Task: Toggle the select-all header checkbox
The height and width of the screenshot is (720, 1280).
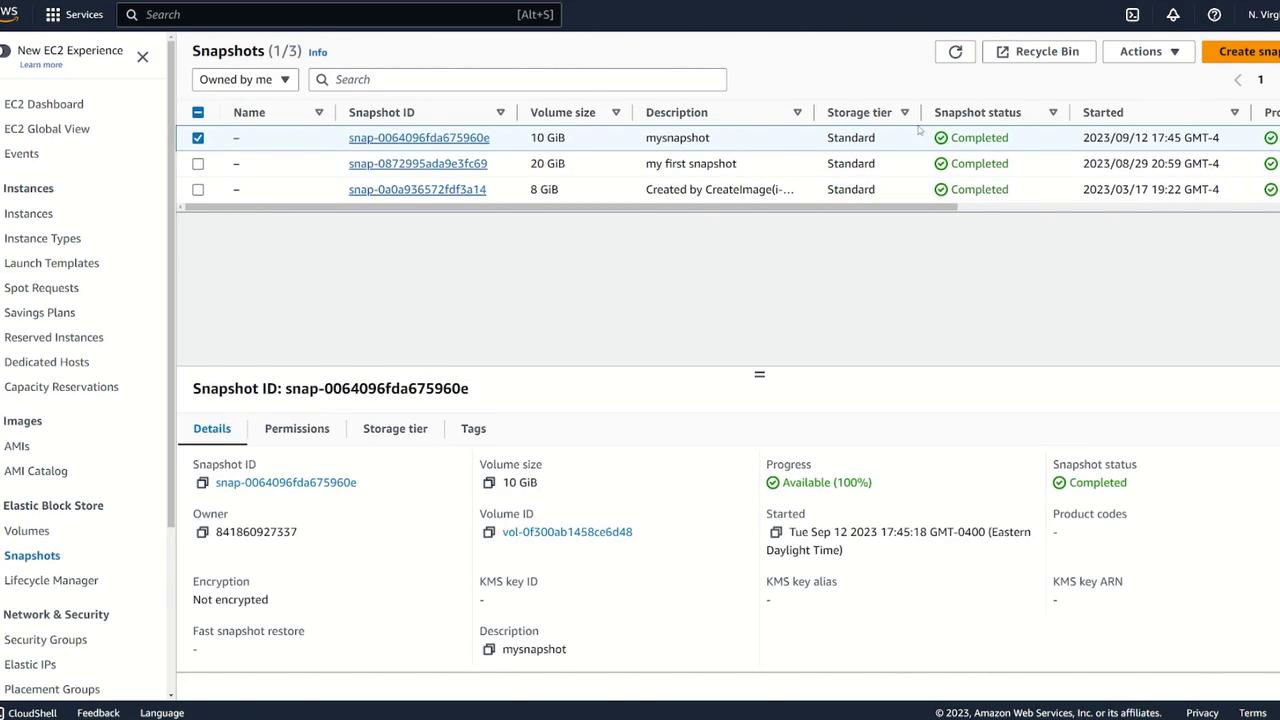Action: 198,113
